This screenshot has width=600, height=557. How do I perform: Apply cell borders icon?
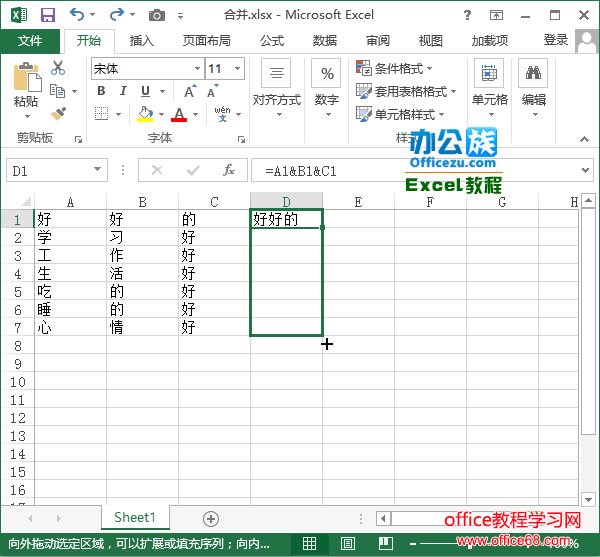(x=101, y=114)
